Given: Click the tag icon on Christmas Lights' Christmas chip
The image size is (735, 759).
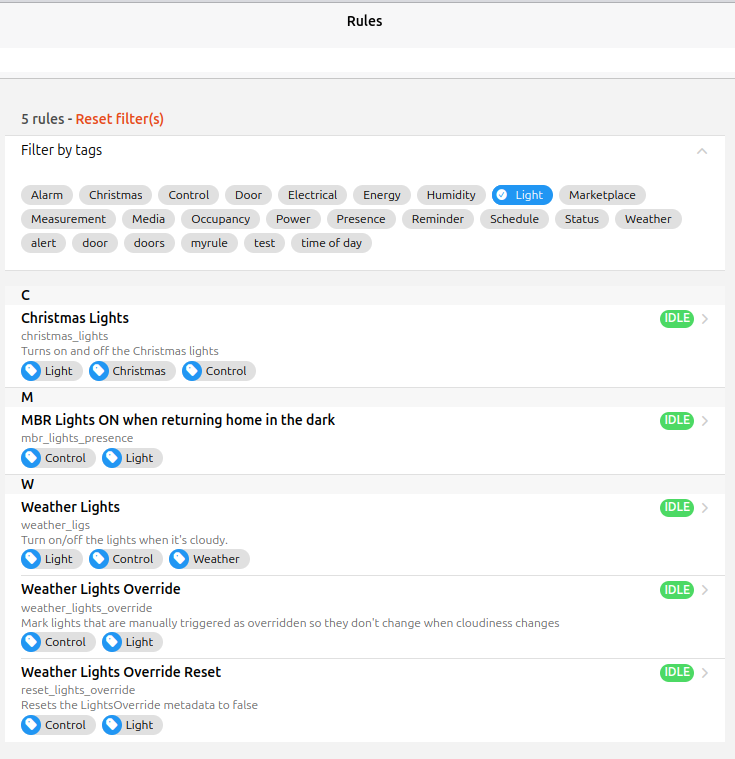Looking at the screenshot, I should 99,371.
